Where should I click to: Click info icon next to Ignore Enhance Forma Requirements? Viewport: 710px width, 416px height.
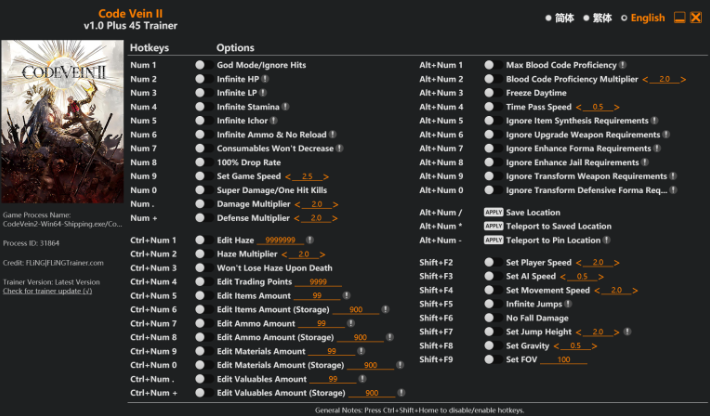(x=657, y=148)
